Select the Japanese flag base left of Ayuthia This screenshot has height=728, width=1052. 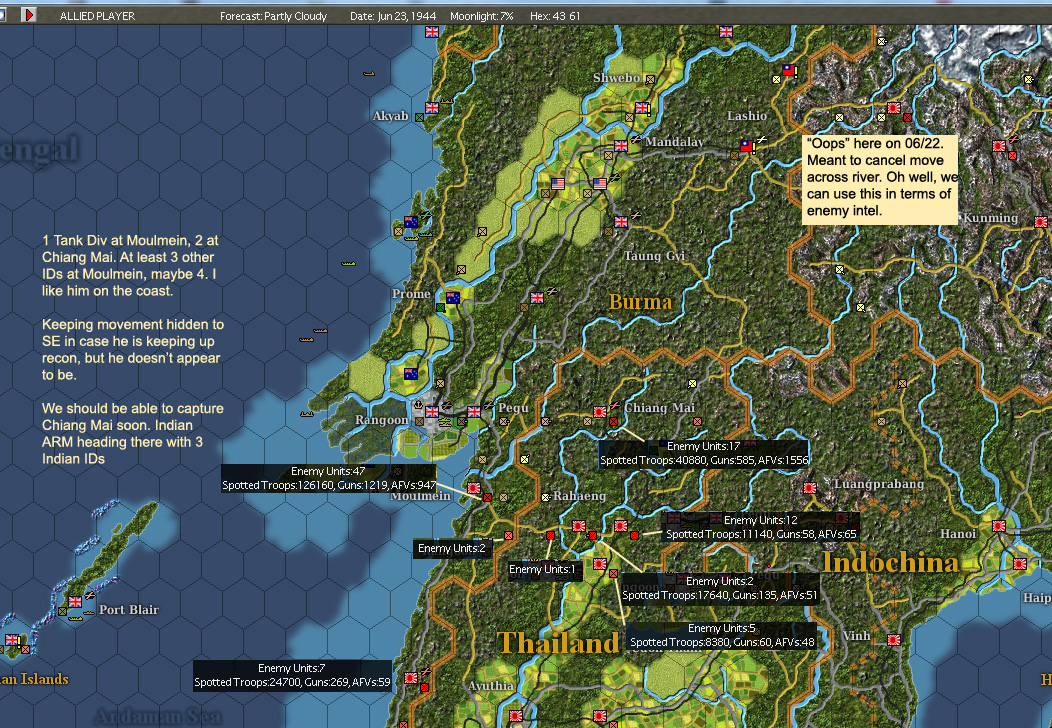point(411,678)
